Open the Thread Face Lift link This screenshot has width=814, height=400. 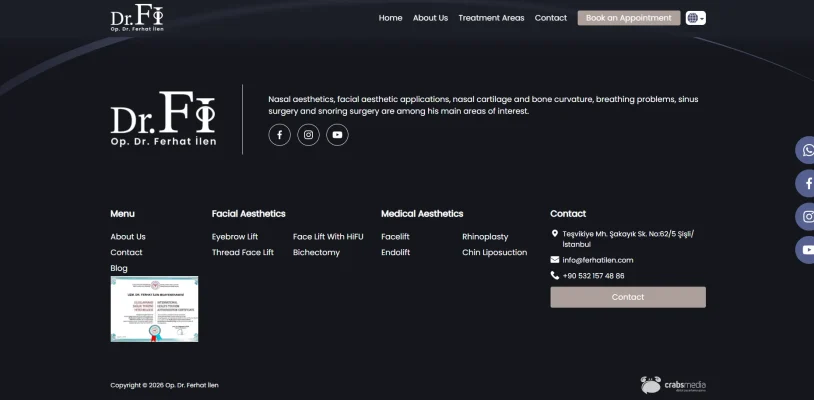pos(242,253)
